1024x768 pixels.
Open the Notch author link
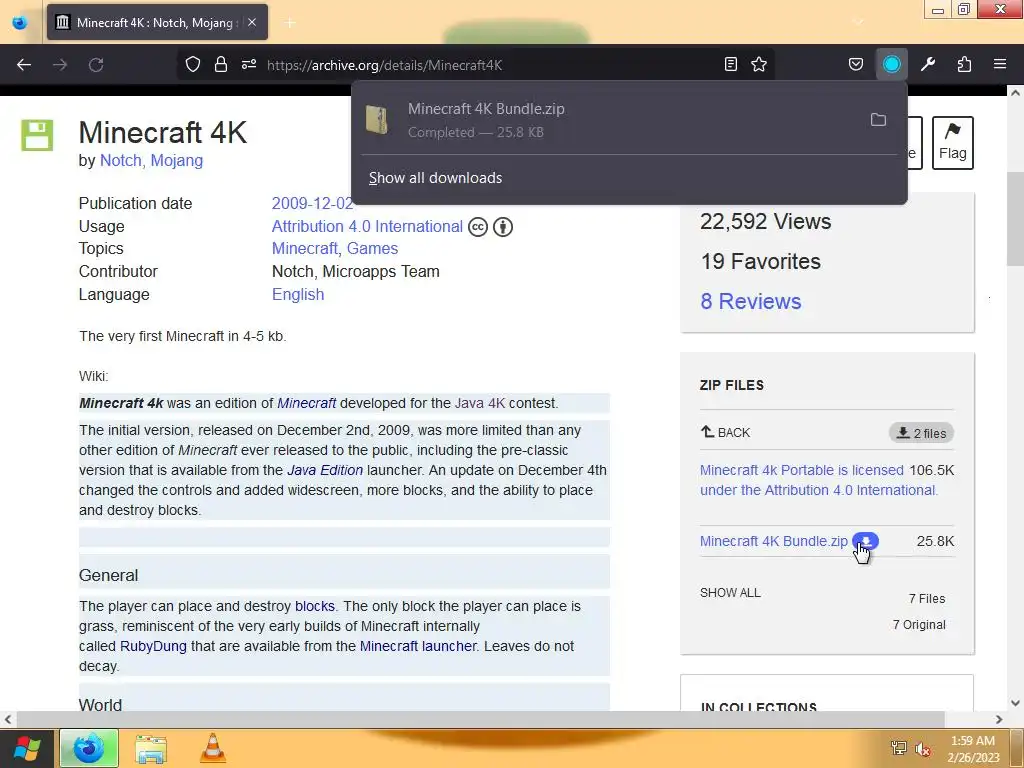point(120,161)
